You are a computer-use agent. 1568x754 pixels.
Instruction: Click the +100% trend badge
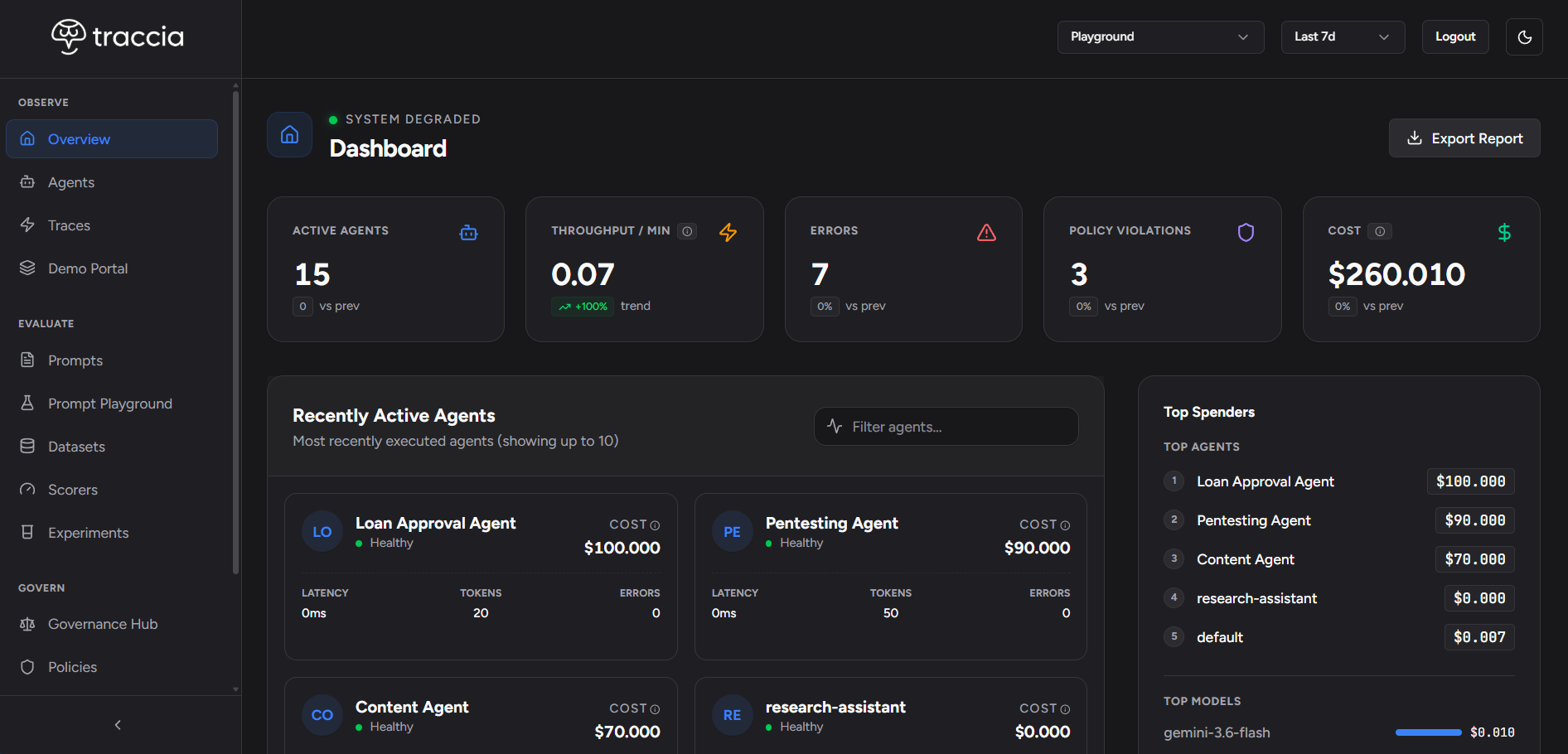point(583,307)
